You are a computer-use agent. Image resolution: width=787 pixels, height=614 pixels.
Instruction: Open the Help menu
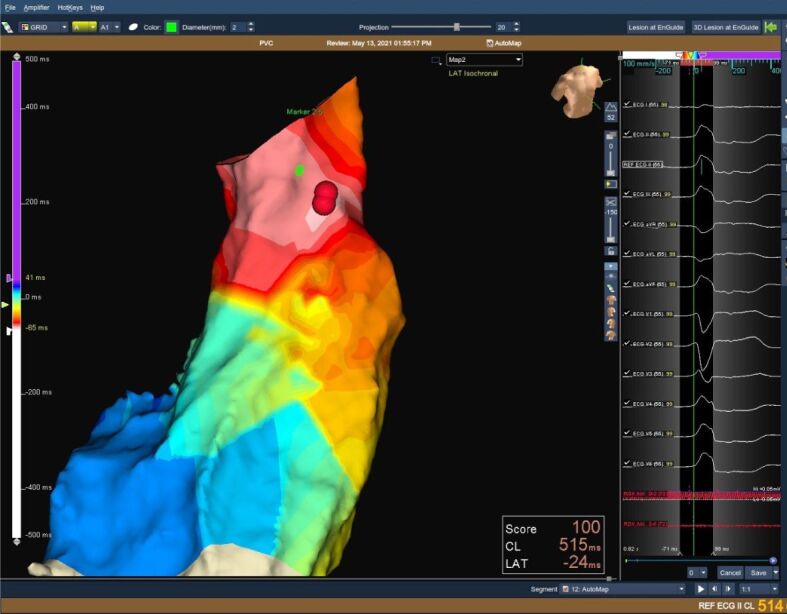[97, 8]
